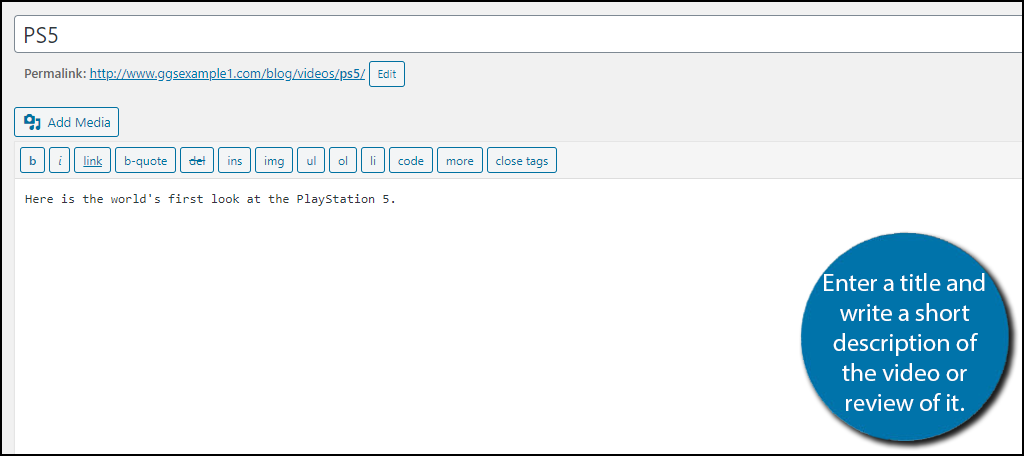Image resolution: width=1024 pixels, height=456 pixels.
Task: Insert a code tag
Action: (x=411, y=161)
